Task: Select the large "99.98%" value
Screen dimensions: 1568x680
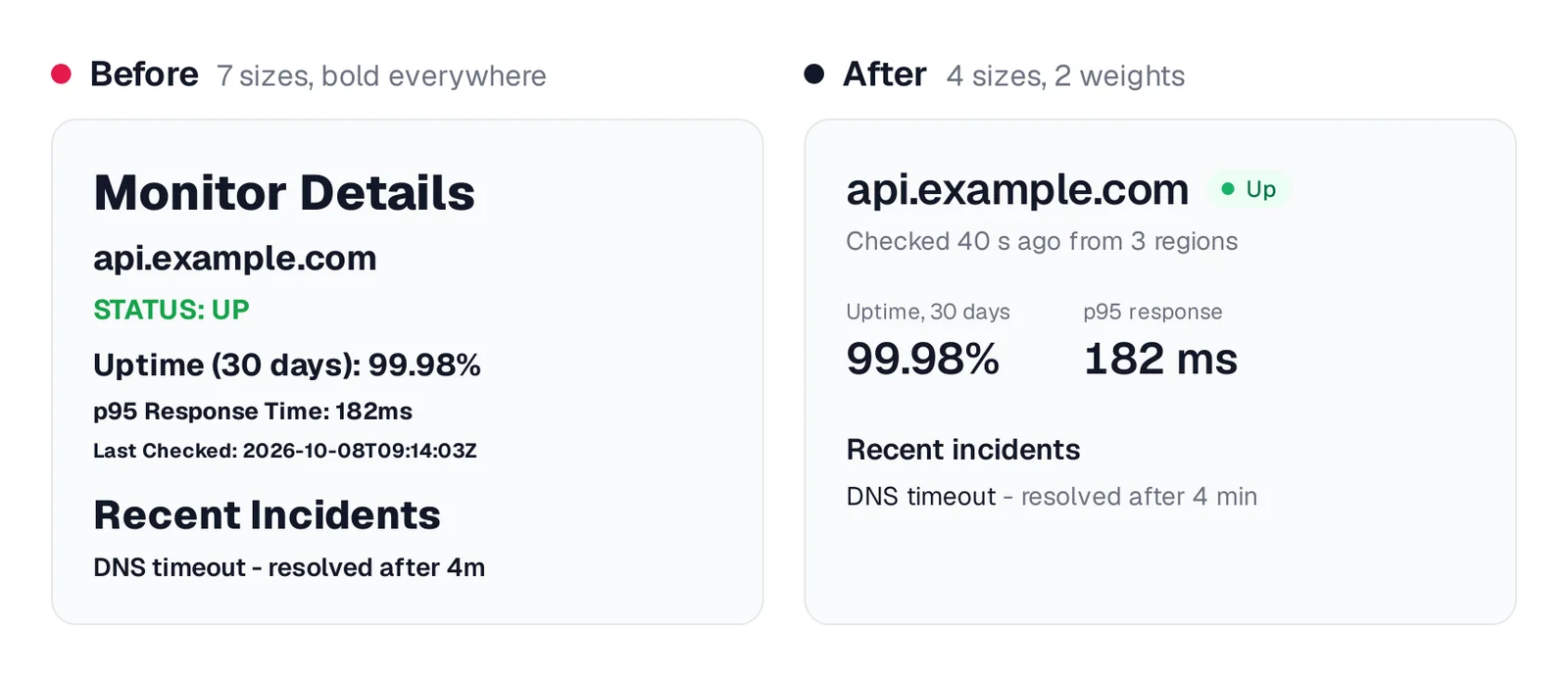Action: coord(923,359)
